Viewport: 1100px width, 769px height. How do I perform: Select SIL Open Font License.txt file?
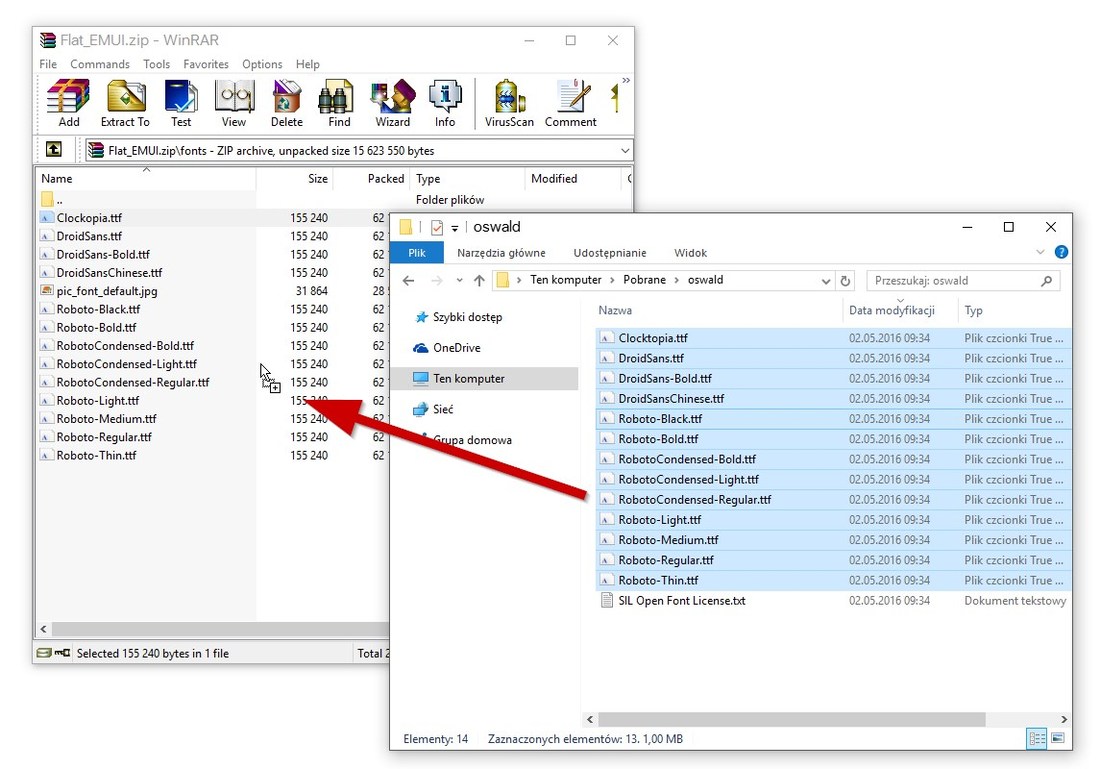click(681, 601)
